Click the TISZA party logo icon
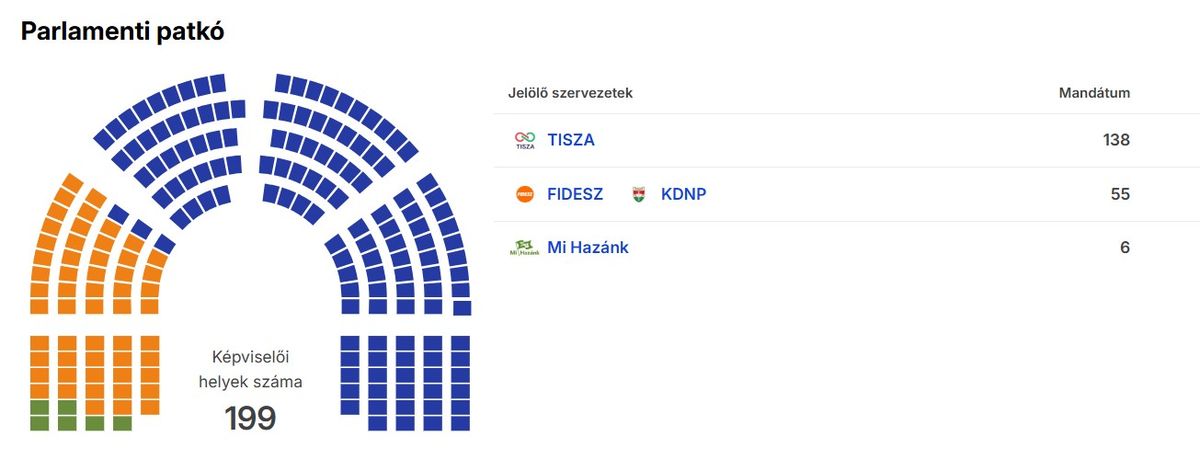The image size is (1200, 462). tap(525, 140)
